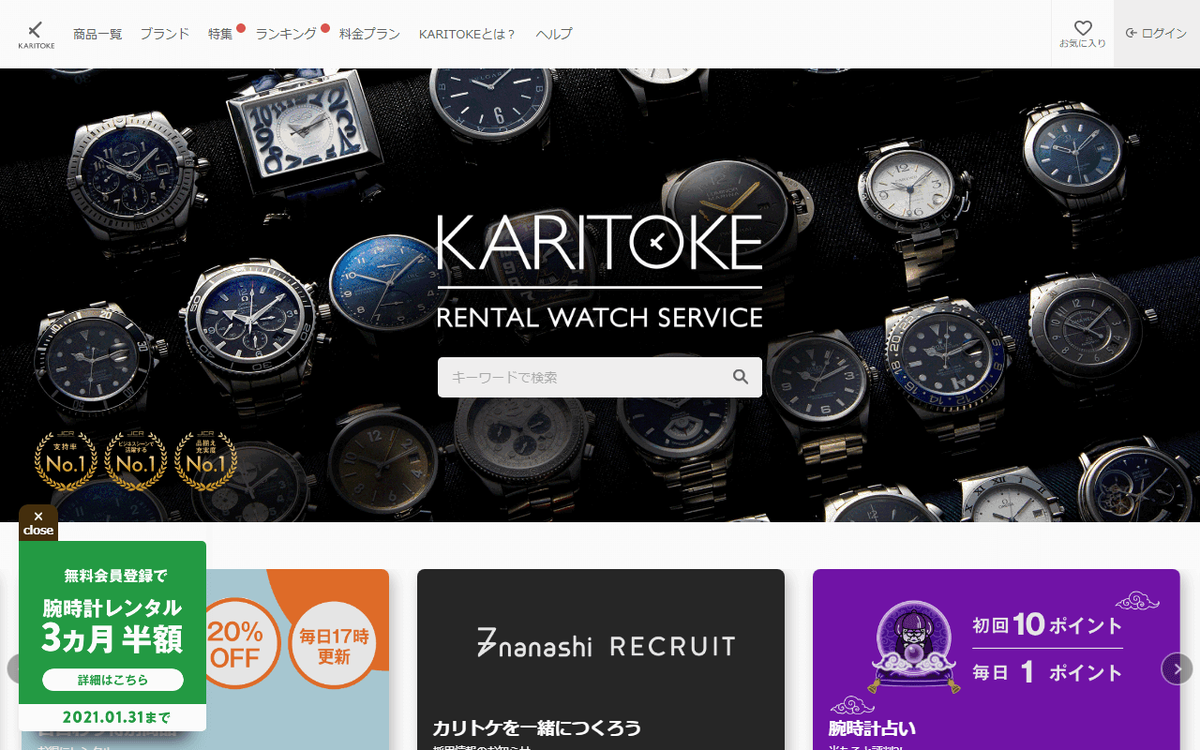Open the ブランド menu item
This screenshot has width=1200, height=750.
(x=164, y=34)
